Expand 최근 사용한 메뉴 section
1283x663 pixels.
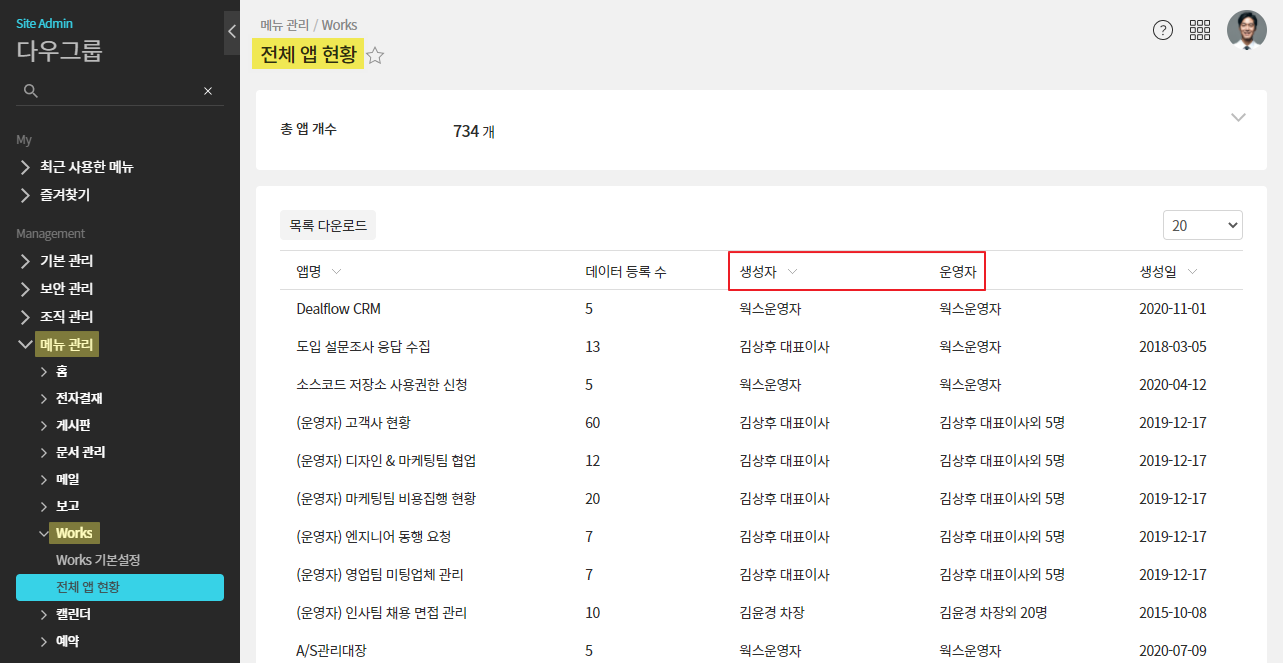(x=26, y=167)
